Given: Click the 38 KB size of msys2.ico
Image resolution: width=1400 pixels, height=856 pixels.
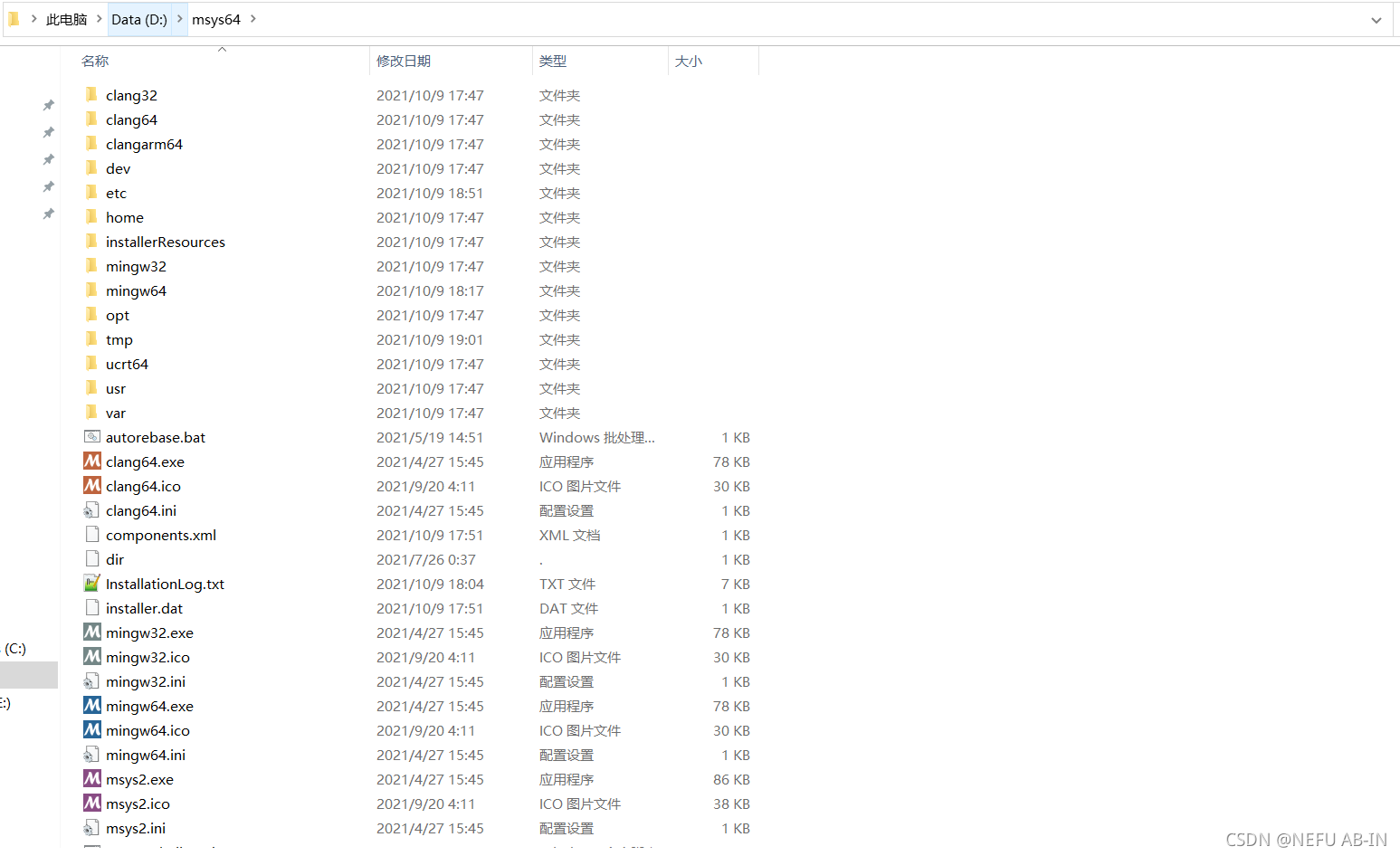Looking at the screenshot, I should [731, 804].
